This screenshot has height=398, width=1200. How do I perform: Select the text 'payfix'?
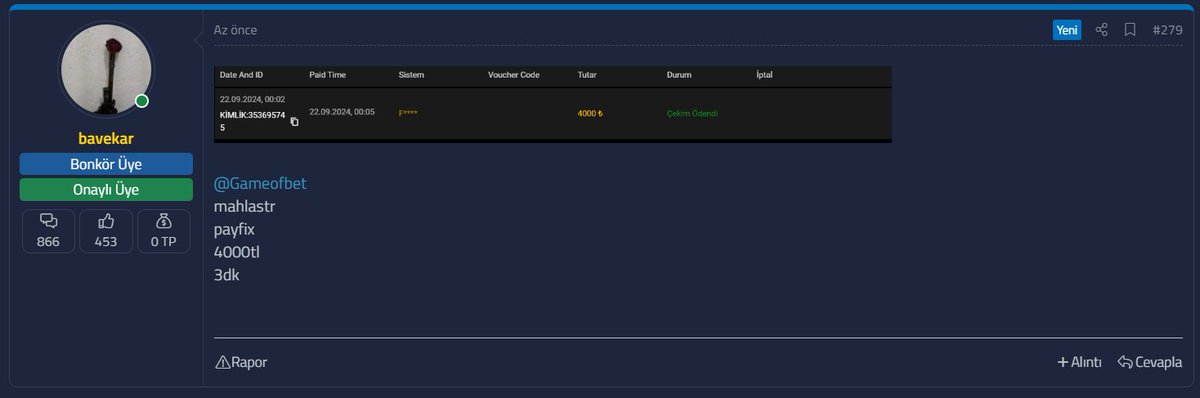pyautogui.click(x=234, y=229)
